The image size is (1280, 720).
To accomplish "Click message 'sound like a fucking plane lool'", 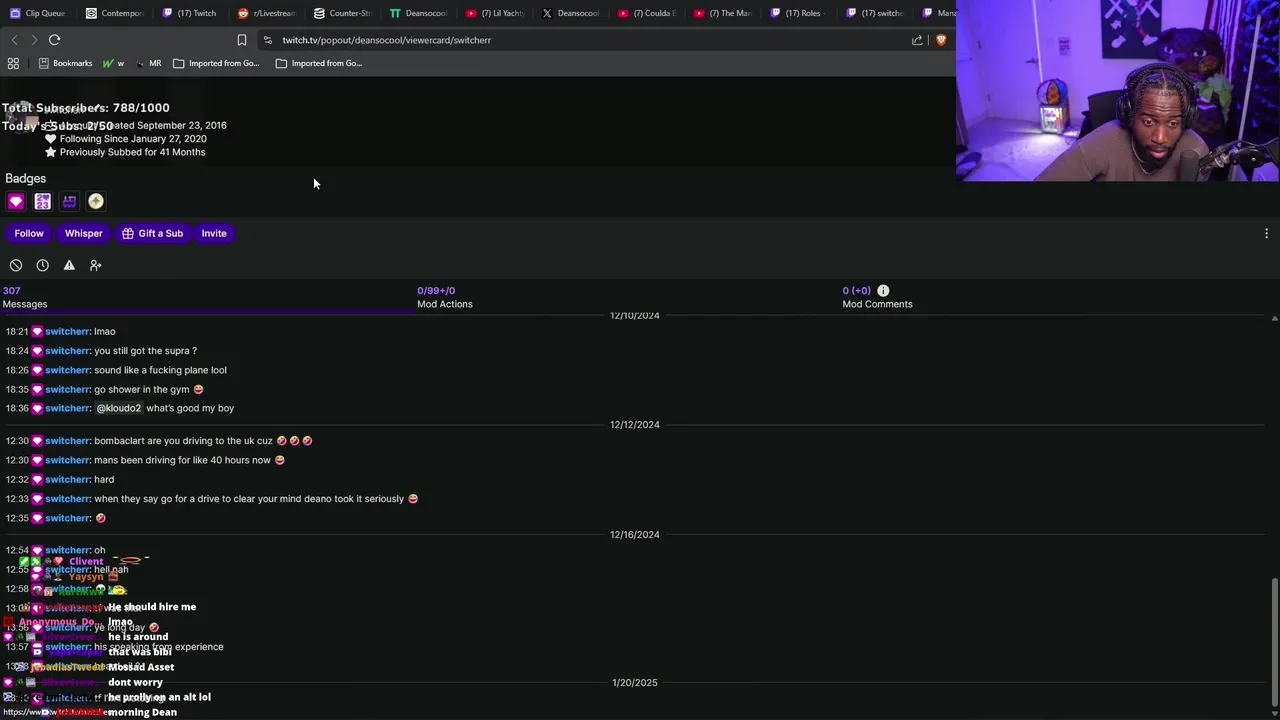I will click(160, 370).
